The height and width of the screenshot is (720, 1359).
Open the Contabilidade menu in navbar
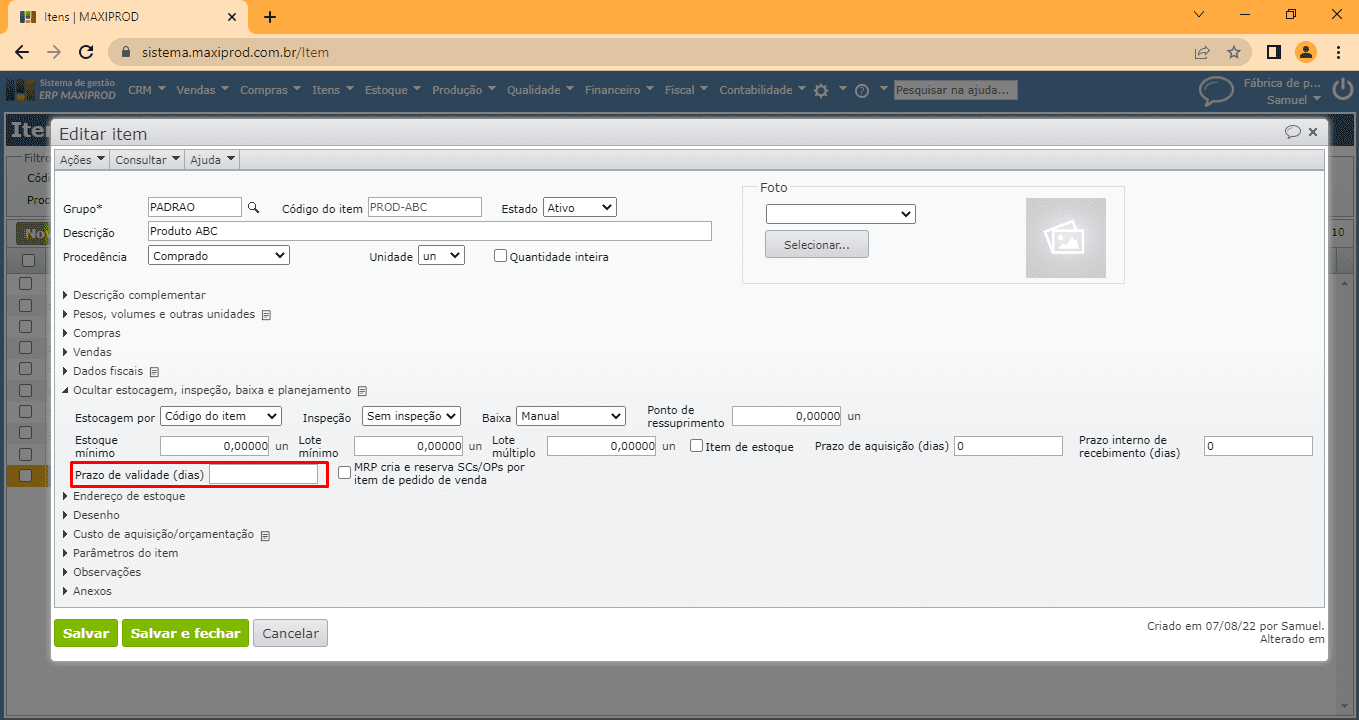[x=763, y=90]
